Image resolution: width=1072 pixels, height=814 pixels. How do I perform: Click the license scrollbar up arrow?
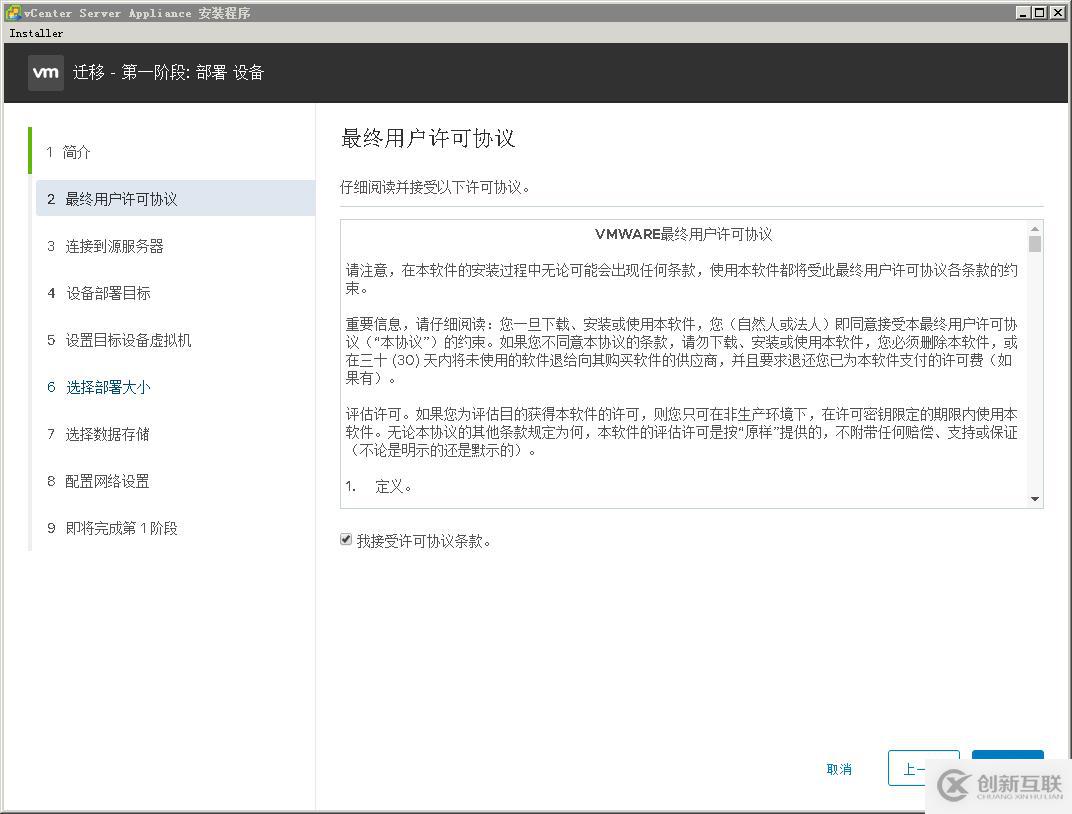pos(1035,229)
